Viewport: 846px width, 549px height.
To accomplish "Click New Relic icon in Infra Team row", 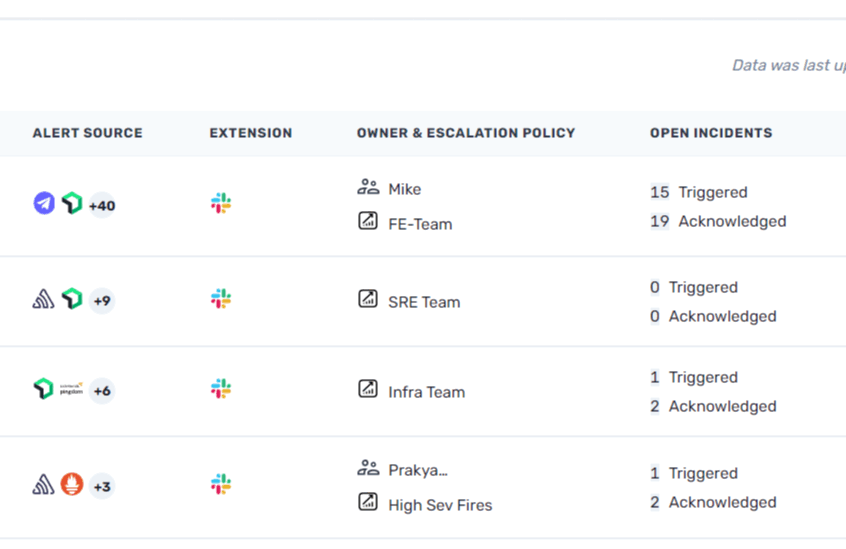I will coord(44,389).
